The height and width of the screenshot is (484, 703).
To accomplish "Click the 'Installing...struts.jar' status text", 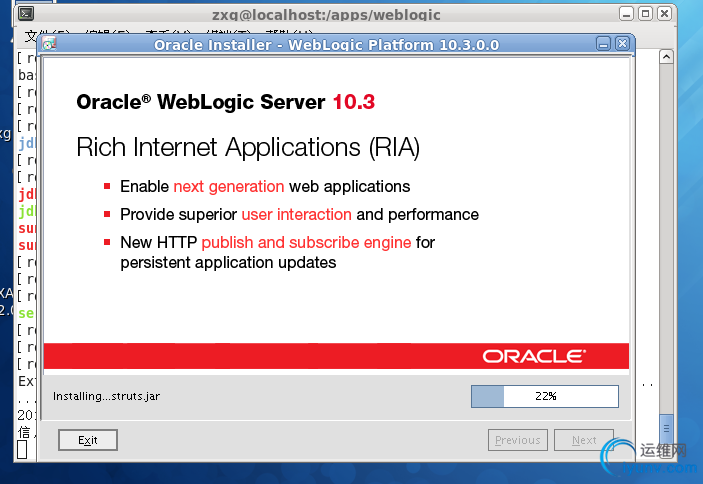I will (x=107, y=396).
